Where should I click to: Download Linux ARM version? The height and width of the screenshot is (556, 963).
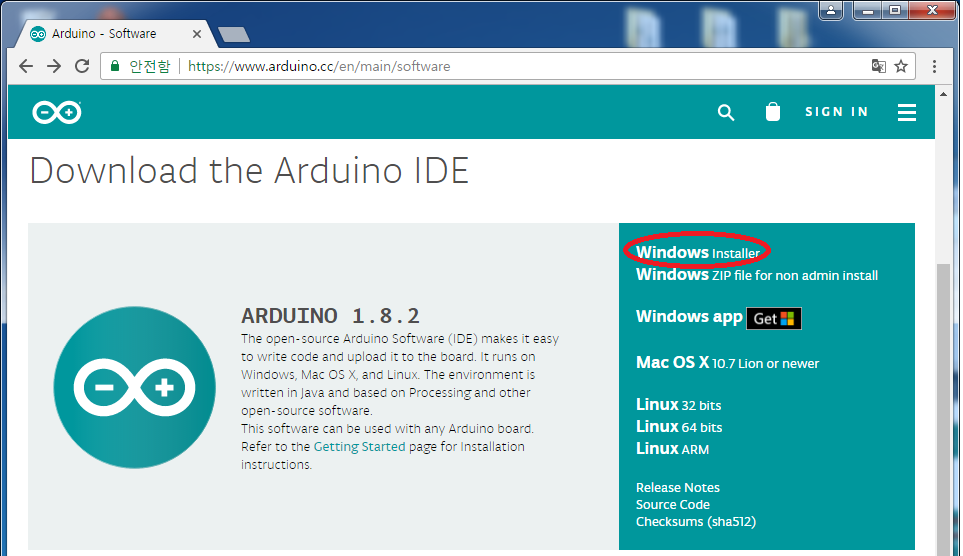(673, 449)
